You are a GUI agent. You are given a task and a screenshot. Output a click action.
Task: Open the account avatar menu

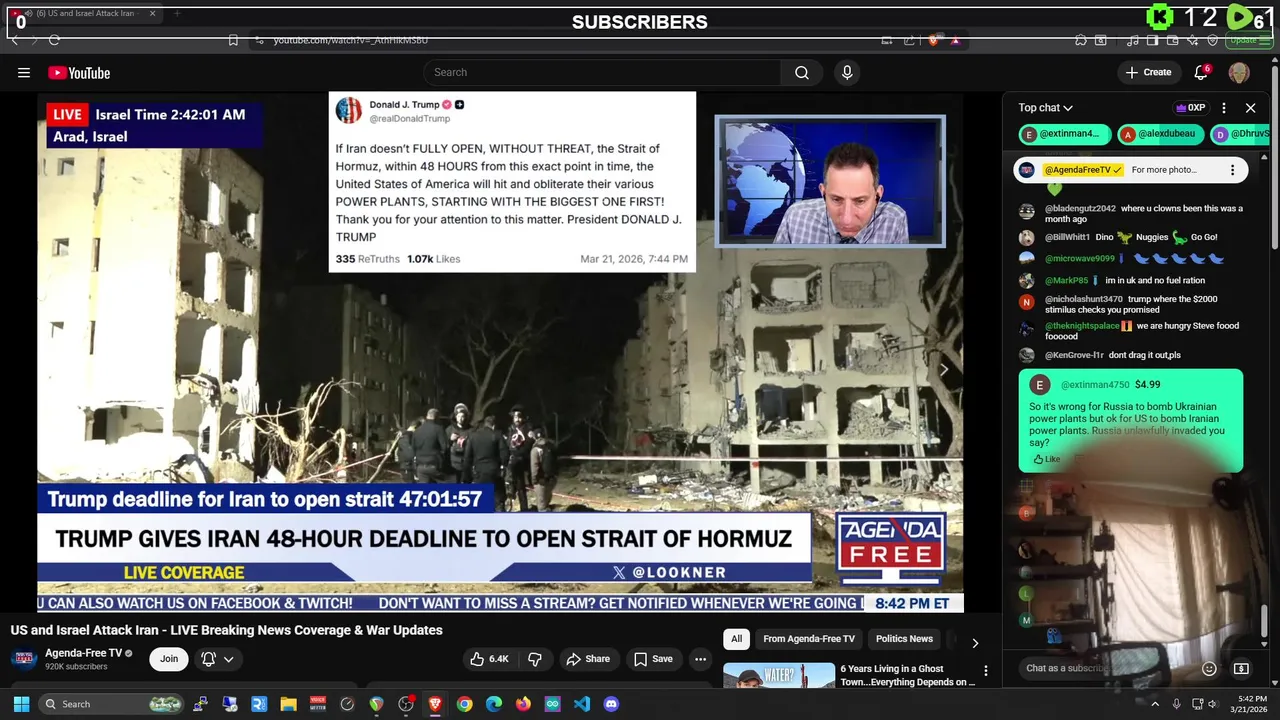(1239, 72)
